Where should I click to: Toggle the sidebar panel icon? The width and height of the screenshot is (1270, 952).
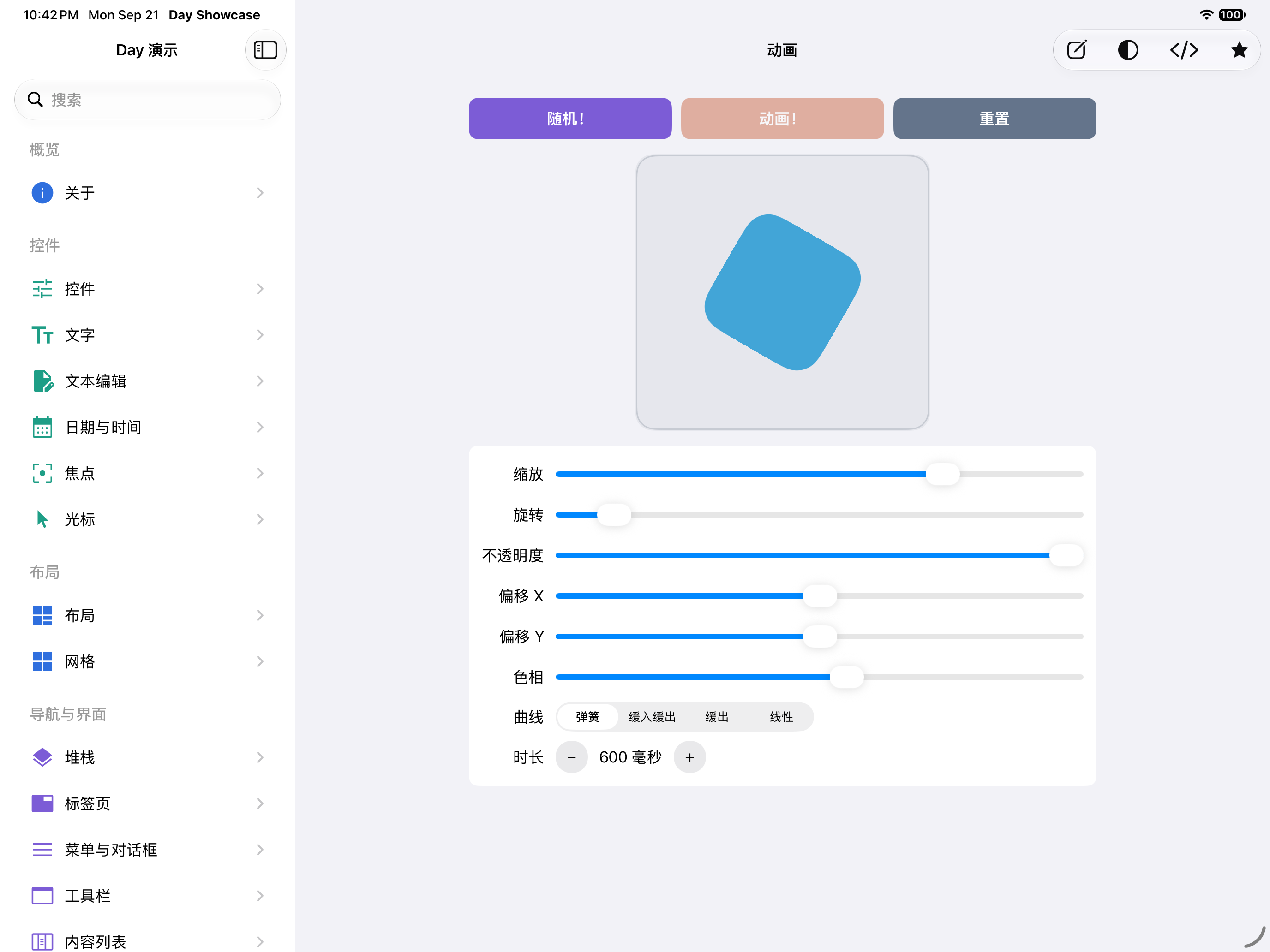click(x=265, y=50)
